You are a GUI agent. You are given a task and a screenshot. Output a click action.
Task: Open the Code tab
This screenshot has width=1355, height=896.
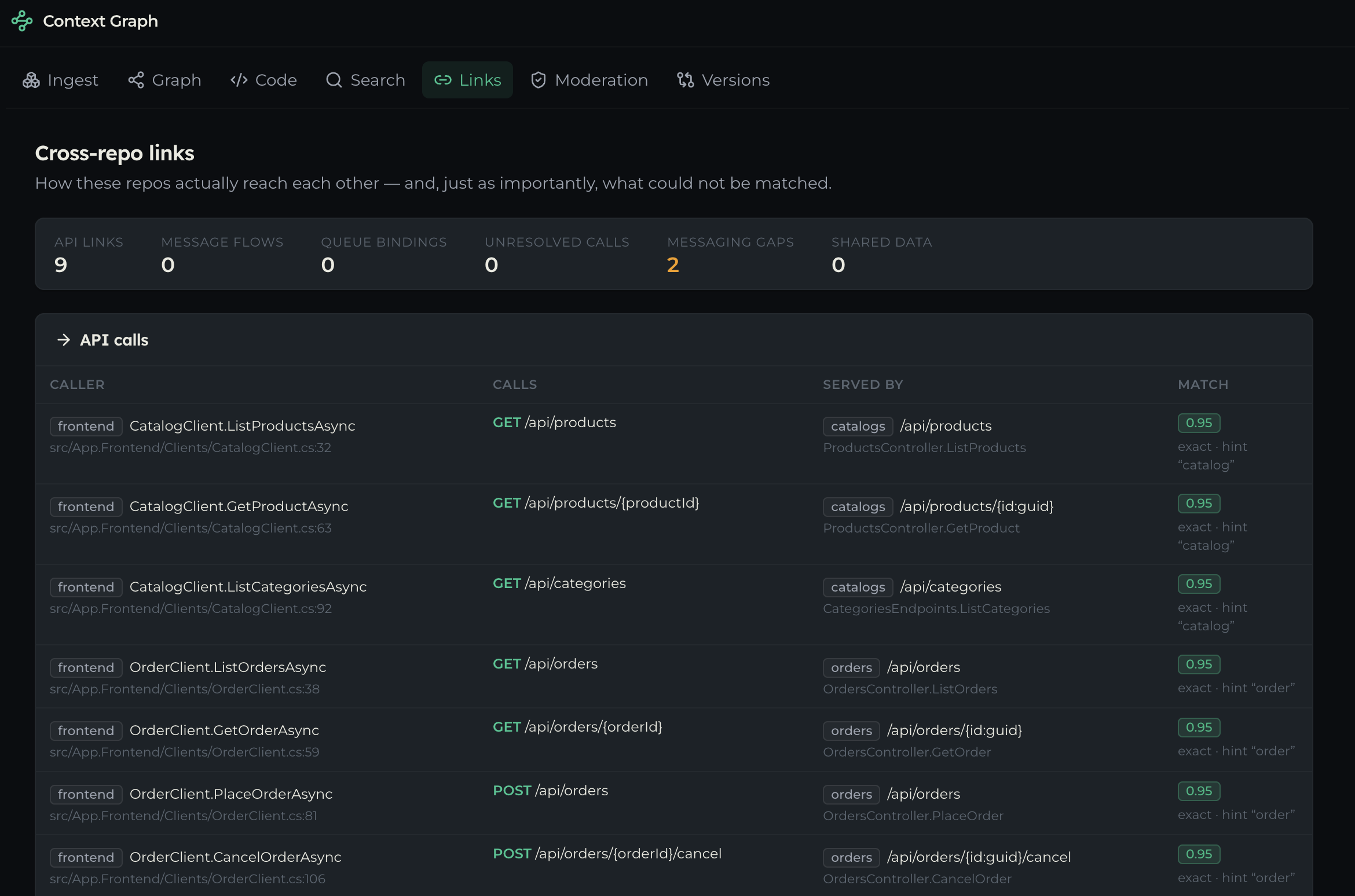pos(264,80)
